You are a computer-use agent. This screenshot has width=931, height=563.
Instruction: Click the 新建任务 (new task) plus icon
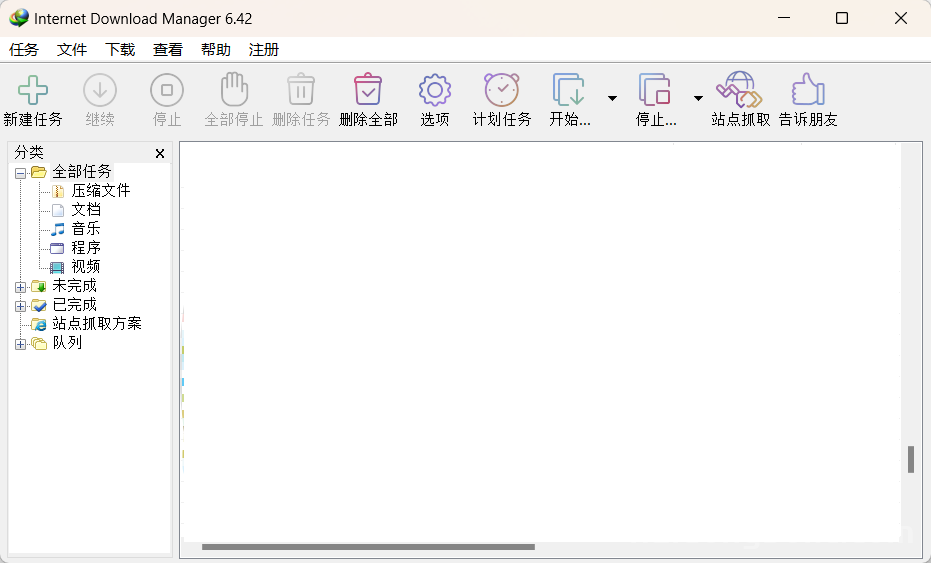coord(33,90)
